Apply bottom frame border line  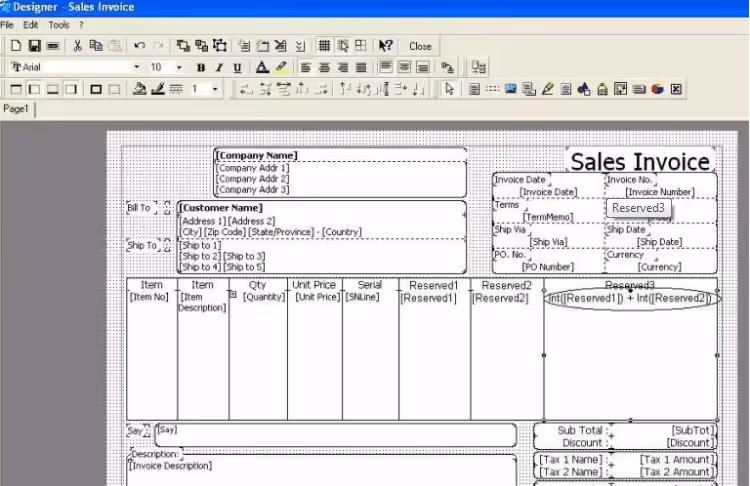[53, 89]
